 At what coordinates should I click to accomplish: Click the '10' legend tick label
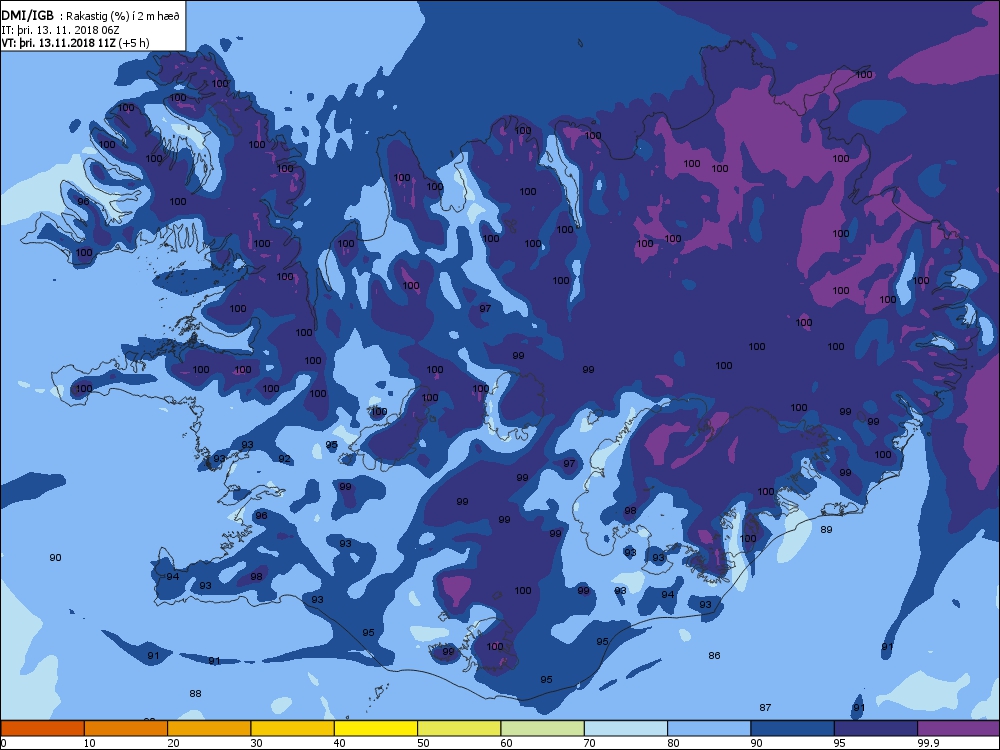click(90, 743)
